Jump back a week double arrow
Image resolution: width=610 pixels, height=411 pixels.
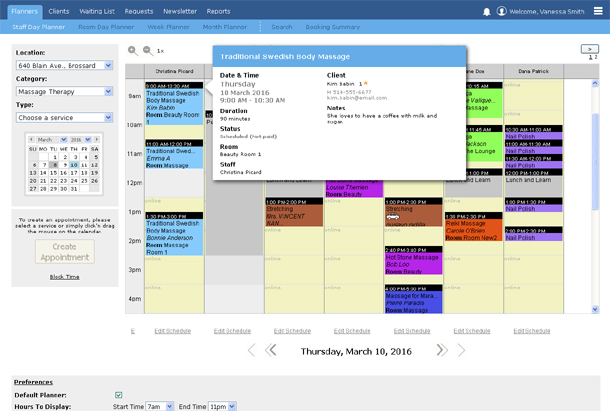(271, 350)
